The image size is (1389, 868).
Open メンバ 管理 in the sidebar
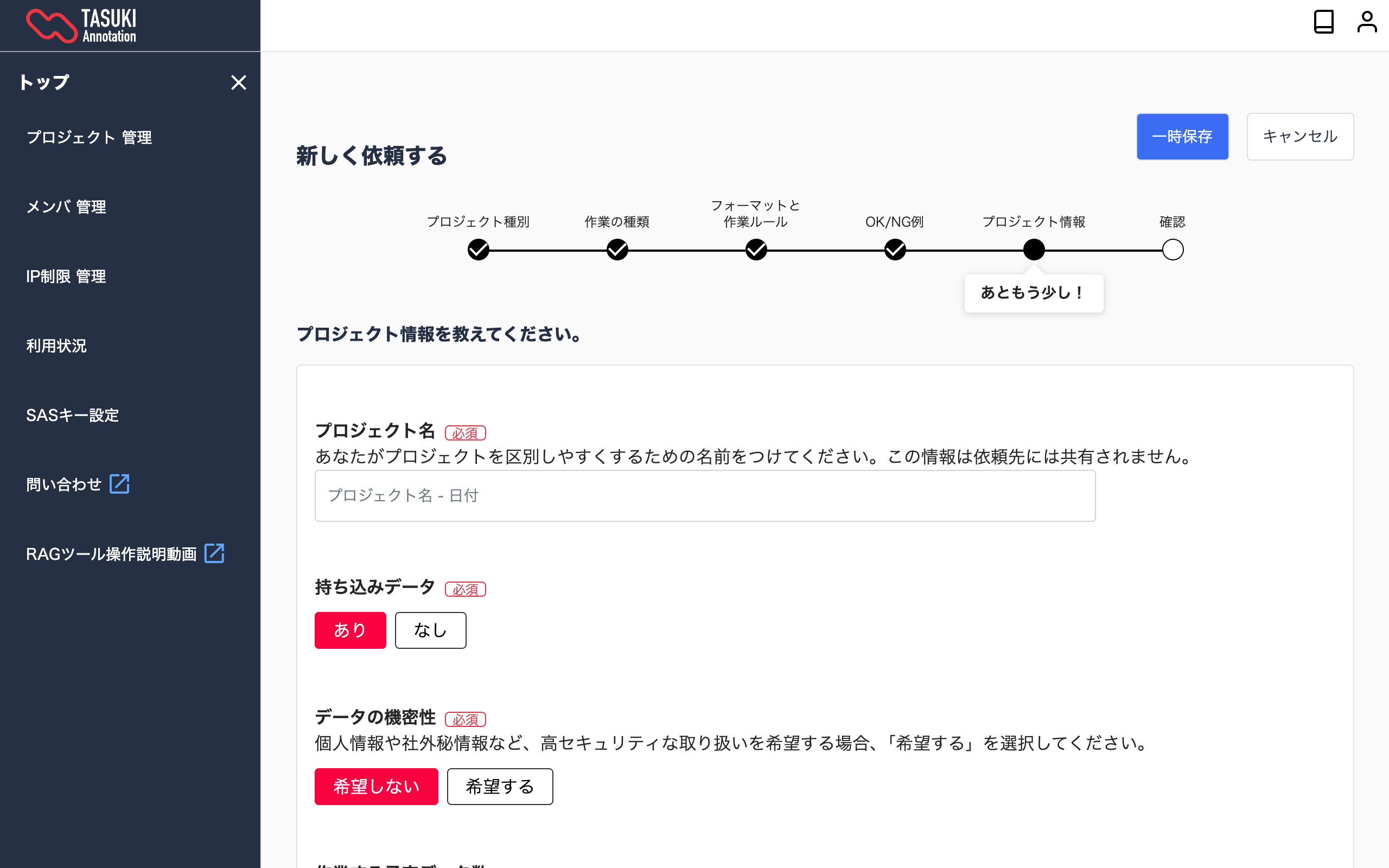[66, 207]
